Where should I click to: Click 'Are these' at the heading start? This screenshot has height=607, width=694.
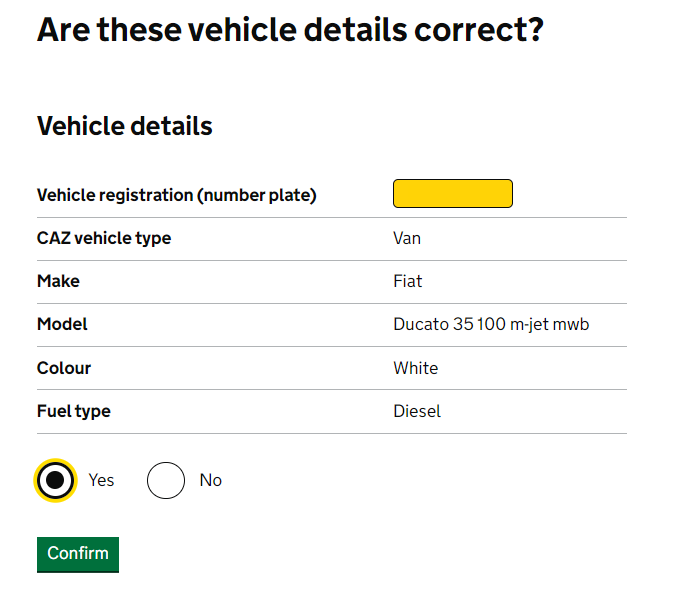tap(105, 29)
